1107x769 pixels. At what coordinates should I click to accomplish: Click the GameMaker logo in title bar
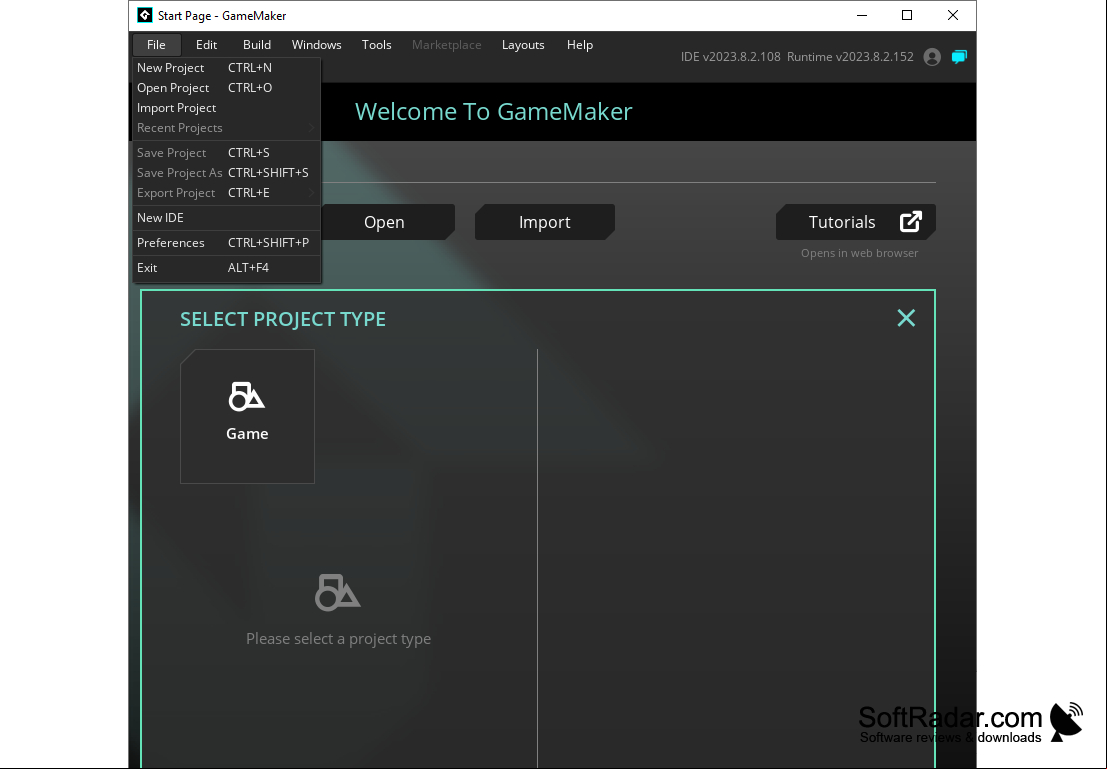point(145,15)
